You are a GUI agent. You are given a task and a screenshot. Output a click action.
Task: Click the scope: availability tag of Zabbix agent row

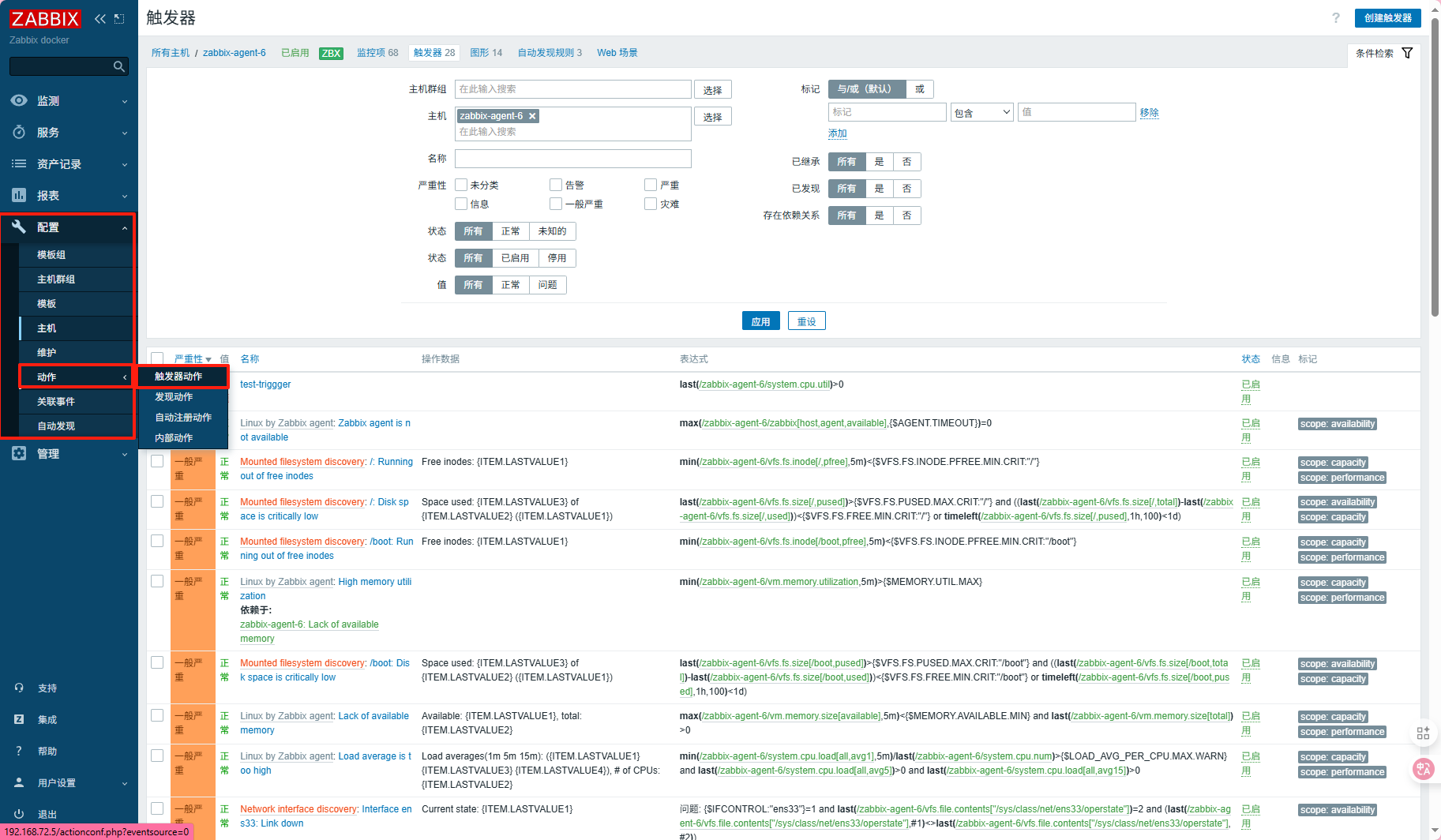pyautogui.click(x=1338, y=424)
